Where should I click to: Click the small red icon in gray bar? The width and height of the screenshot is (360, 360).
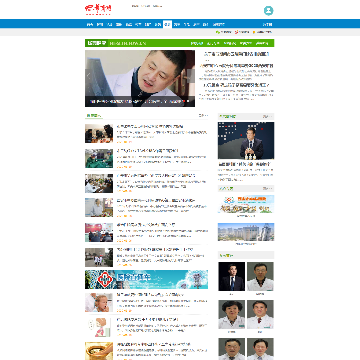(x=236, y=32)
